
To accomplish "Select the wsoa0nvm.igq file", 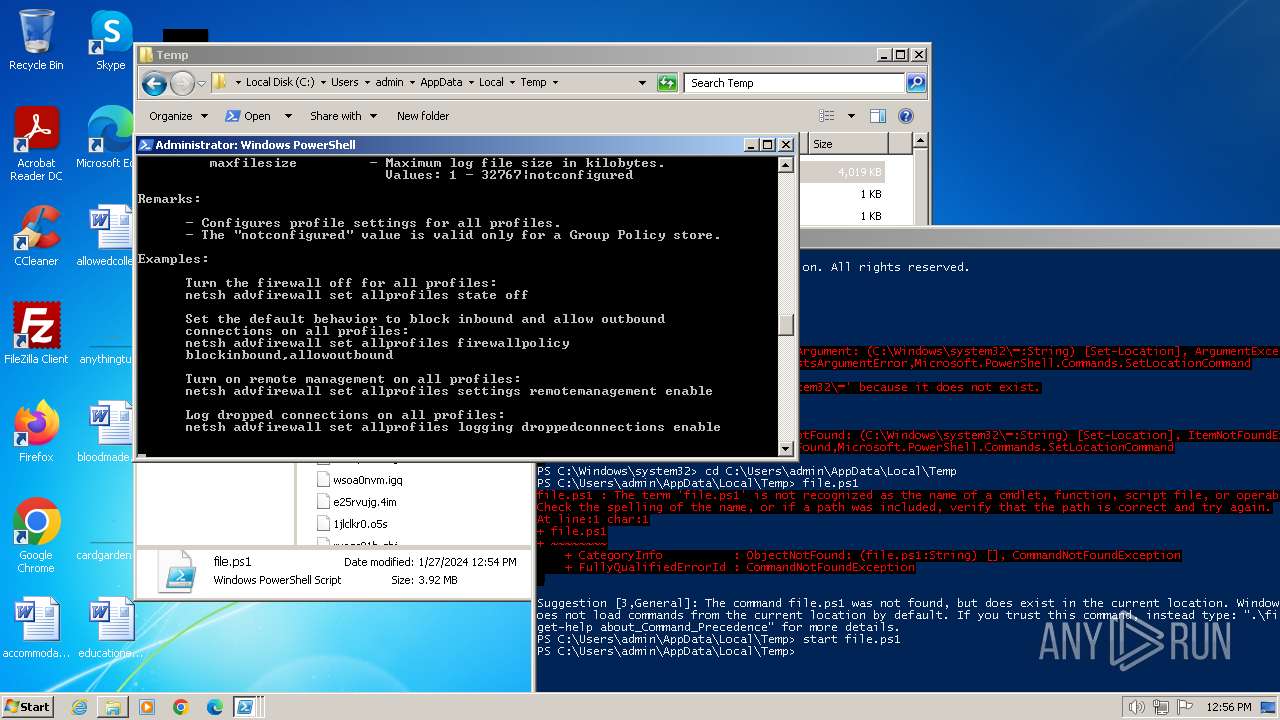I will (359, 480).
